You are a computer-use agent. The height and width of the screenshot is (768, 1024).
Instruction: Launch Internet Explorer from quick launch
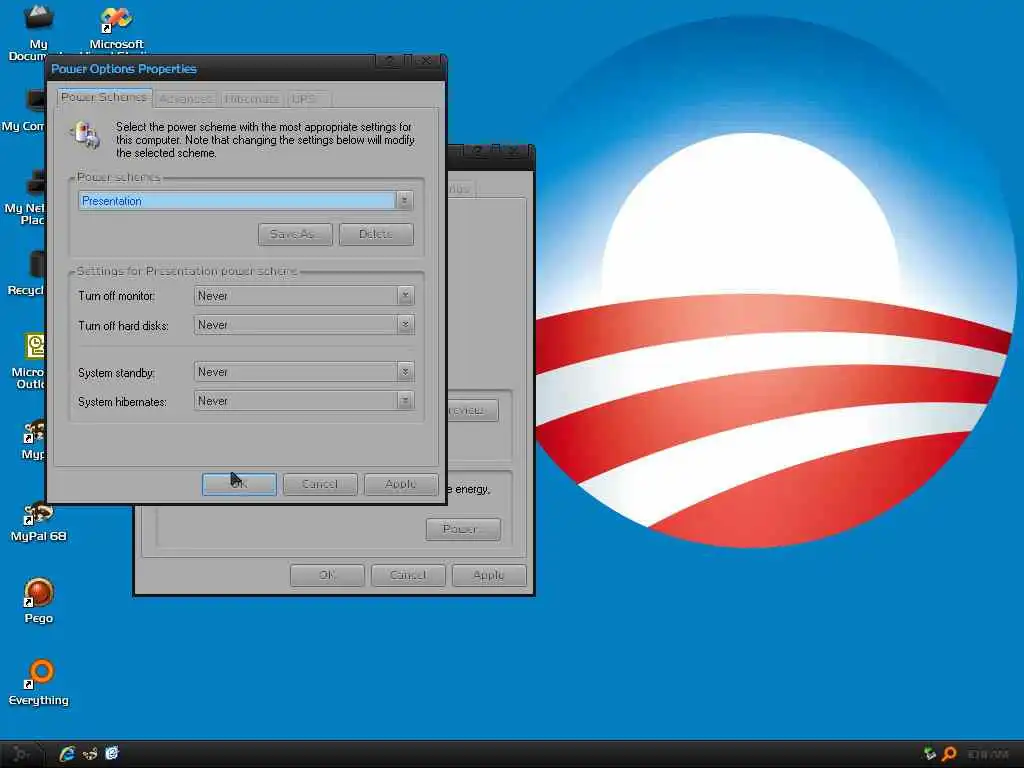click(67, 754)
